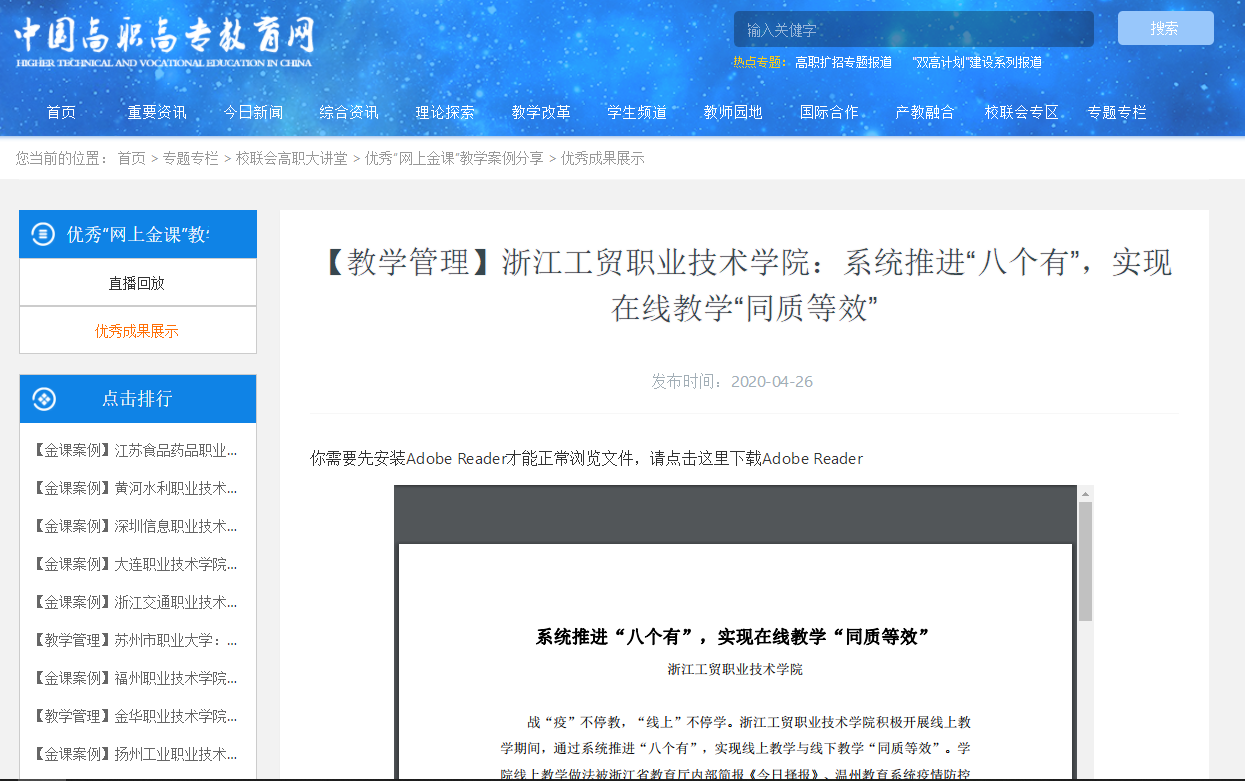
Task: Select 优秀成果展示 in the left sidebar
Action: (137, 331)
